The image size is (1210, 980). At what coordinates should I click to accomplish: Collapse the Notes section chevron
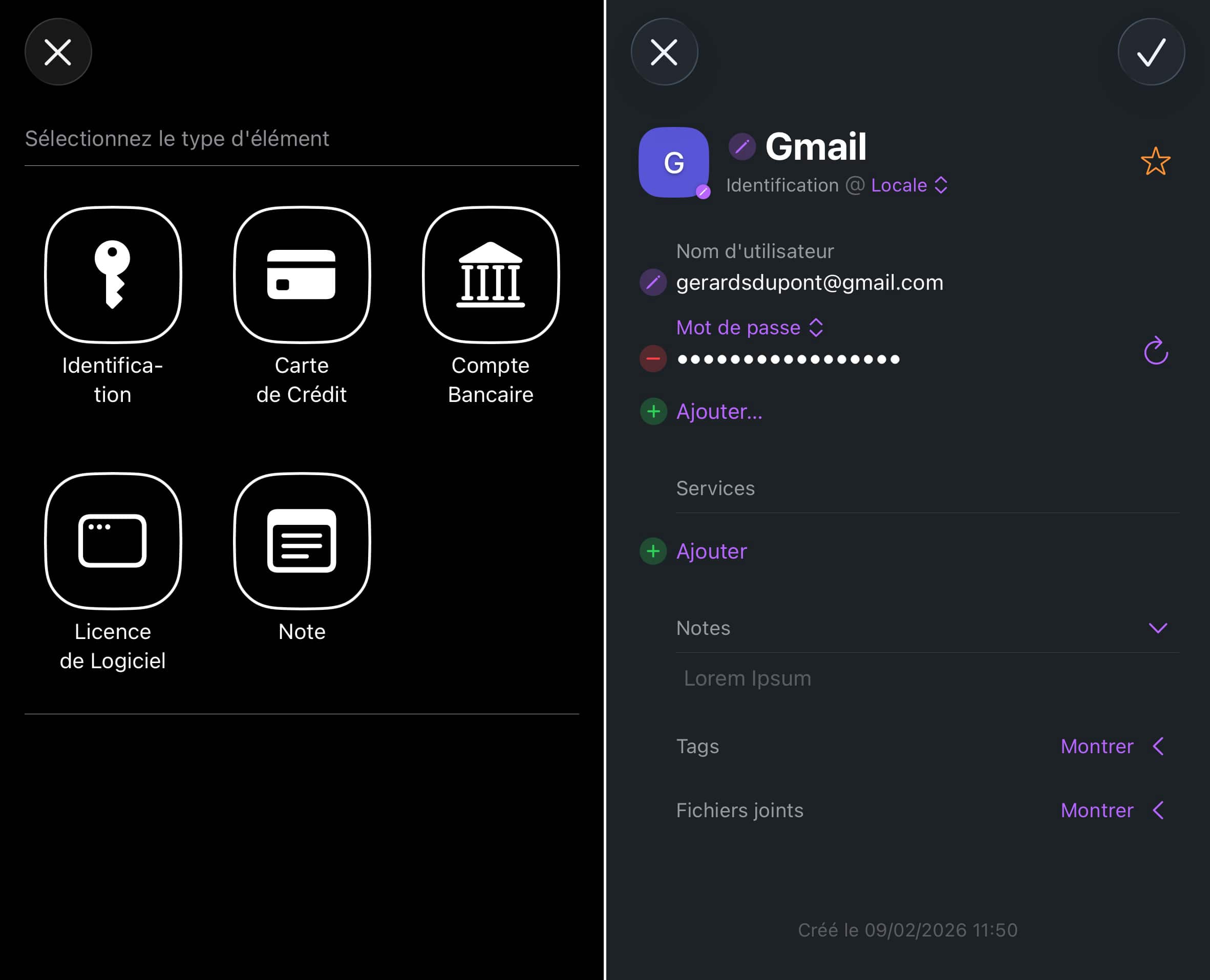pyautogui.click(x=1157, y=628)
